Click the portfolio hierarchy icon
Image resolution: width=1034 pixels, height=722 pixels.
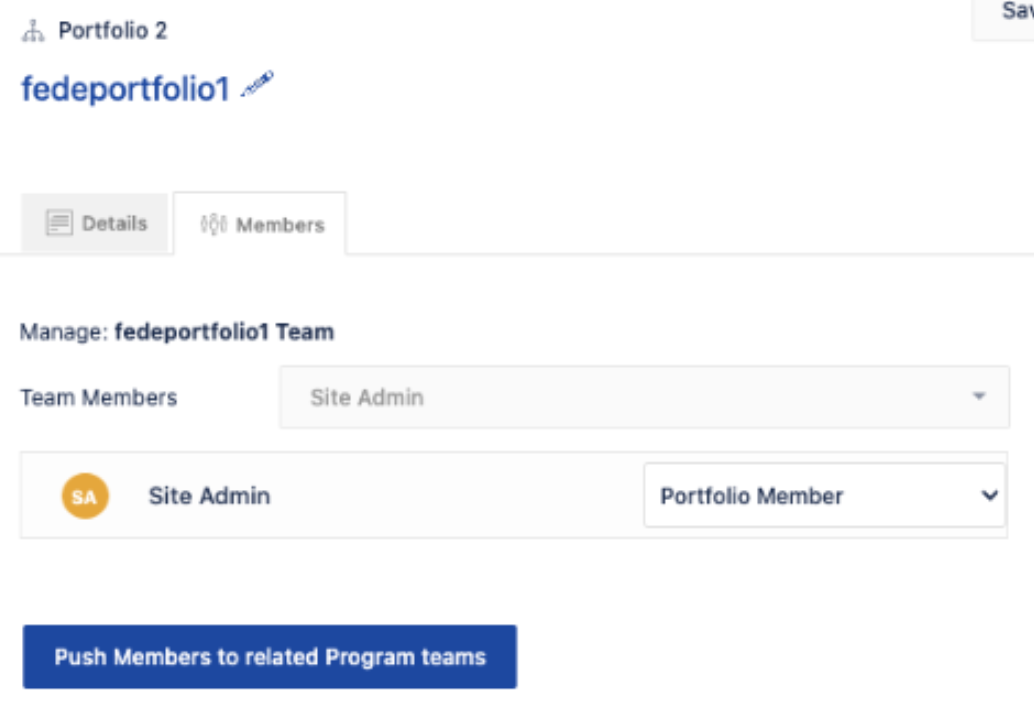click(33, 31)
